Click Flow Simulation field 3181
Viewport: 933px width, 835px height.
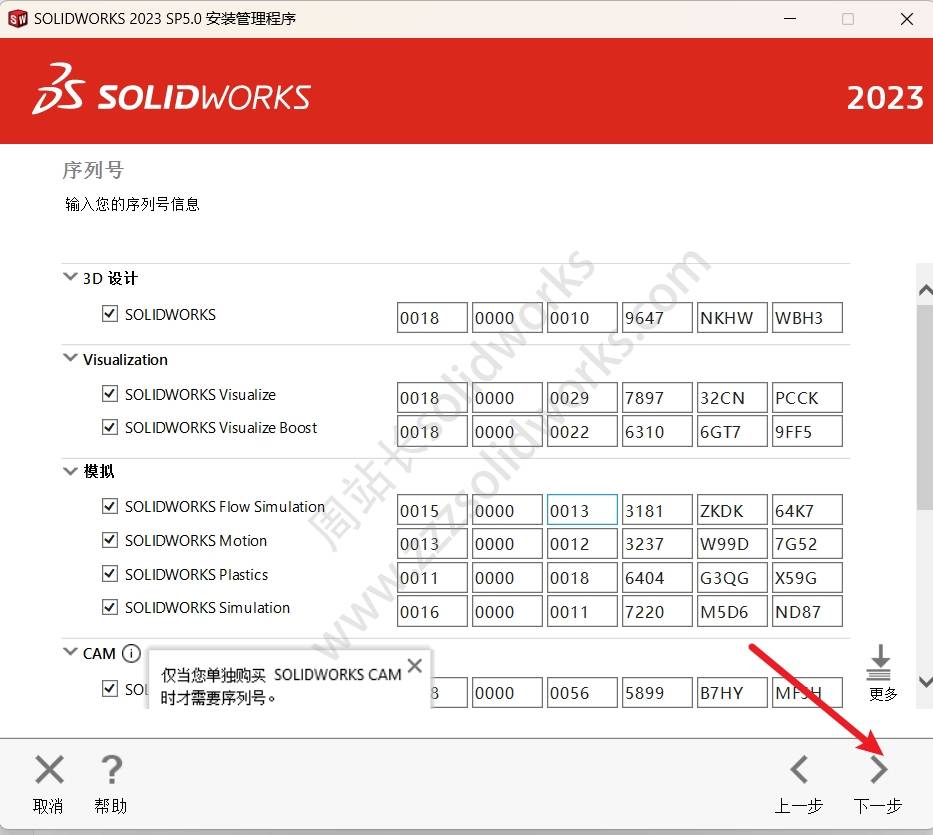[657, 509]
